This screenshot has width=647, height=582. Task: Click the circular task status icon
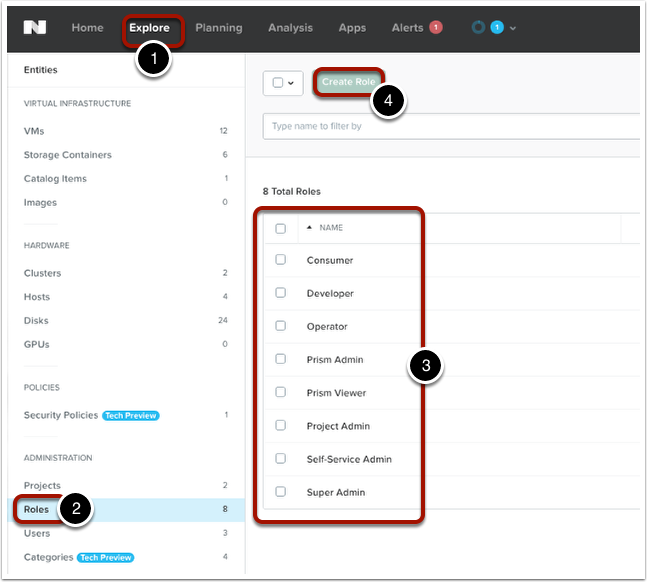click(478, 28)
